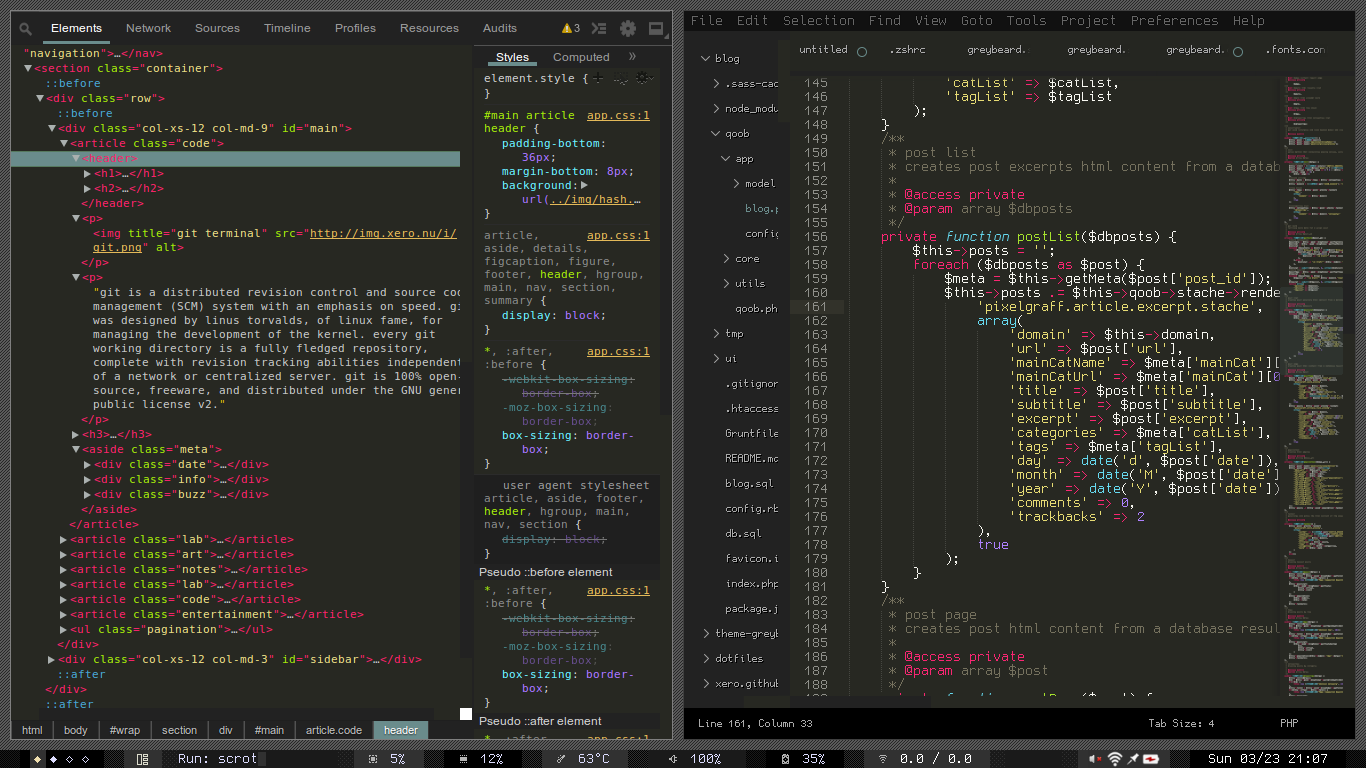
Task: Expand the ul class pagination node
Action: 64,630
